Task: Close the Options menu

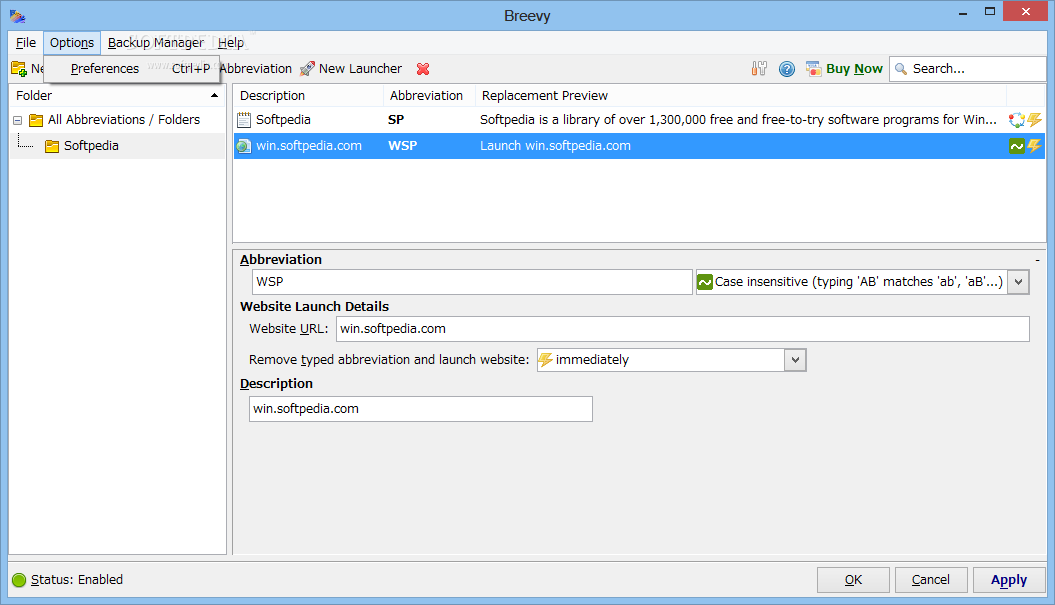Action: pyautogui.click(x=72, y=42)
